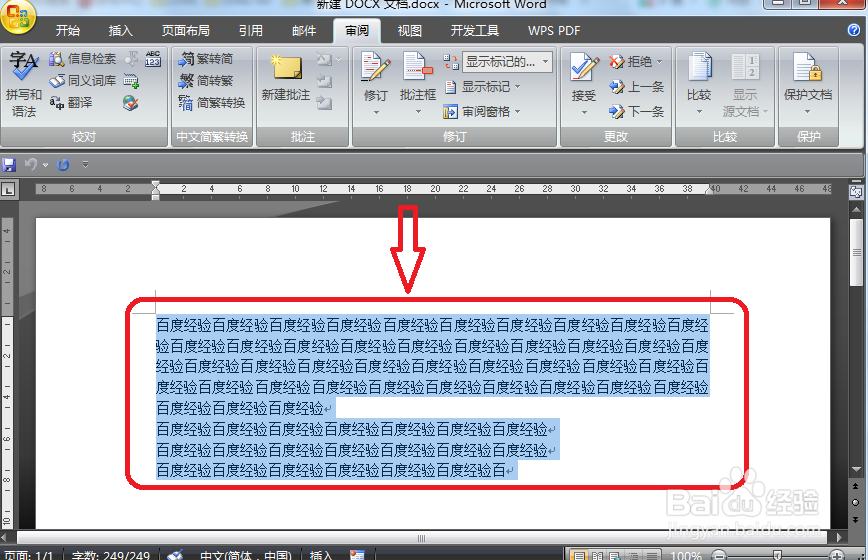Click the ruler toggle icon above scrollbar
The width and height of the screenshot is (868, 560).
[856, 192]
